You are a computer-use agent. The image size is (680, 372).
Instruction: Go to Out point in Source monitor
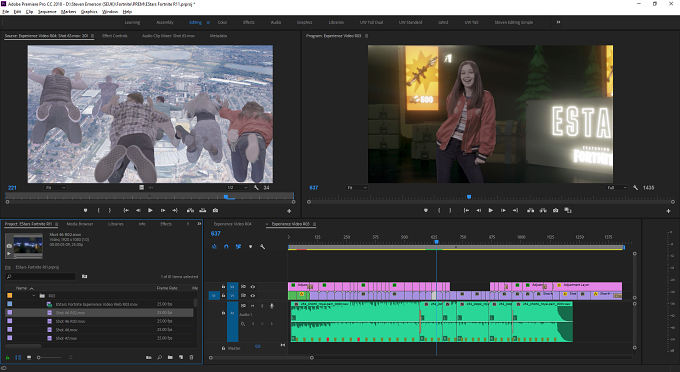(x=175, y=210)
